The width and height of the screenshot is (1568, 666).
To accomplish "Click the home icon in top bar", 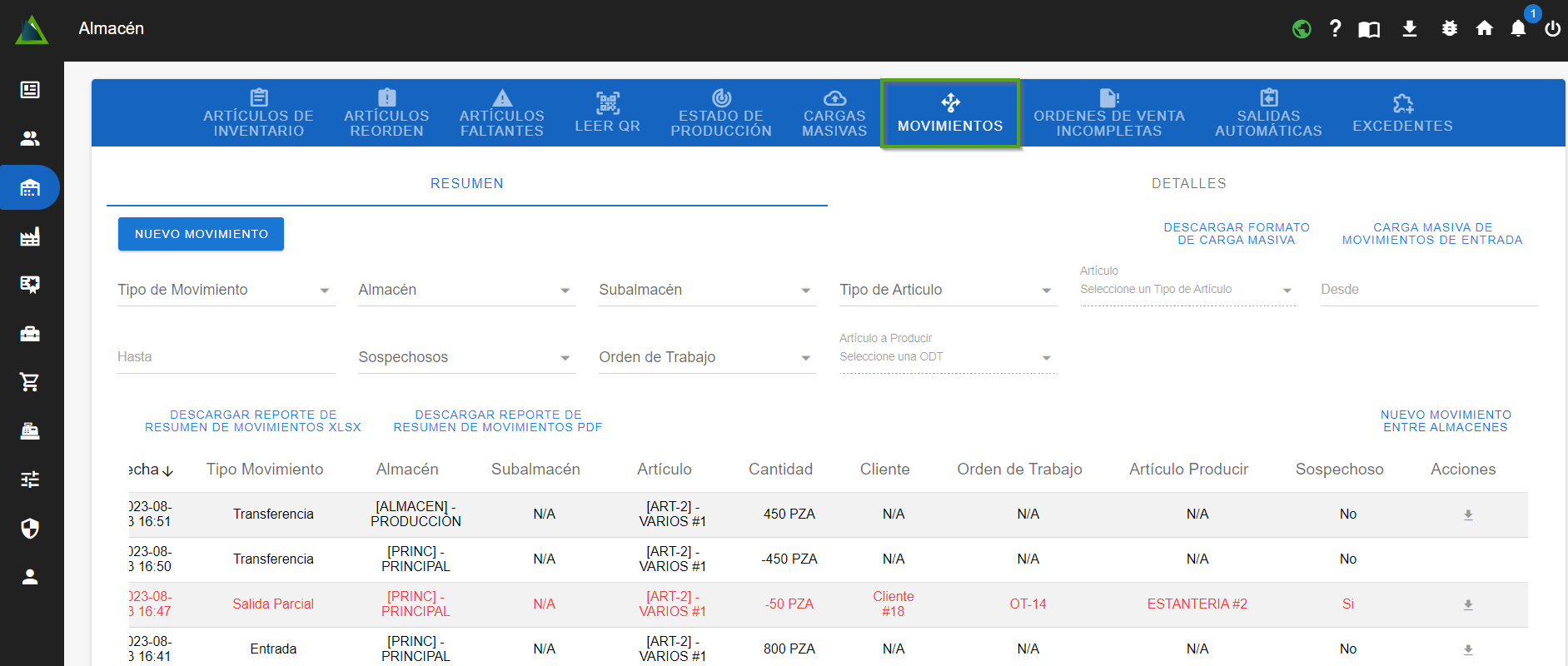I will coord(1484,29).
